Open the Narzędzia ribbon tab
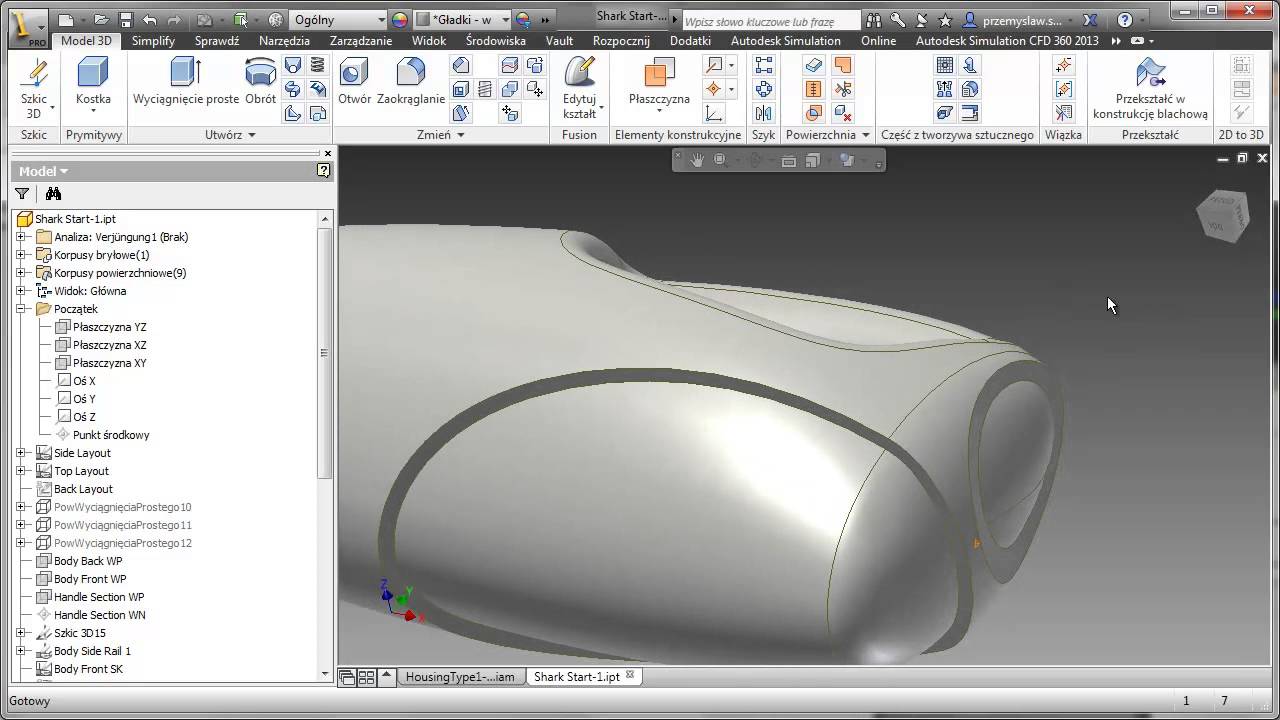Screen dimensions: 1280x720 [x=284, y=41]
